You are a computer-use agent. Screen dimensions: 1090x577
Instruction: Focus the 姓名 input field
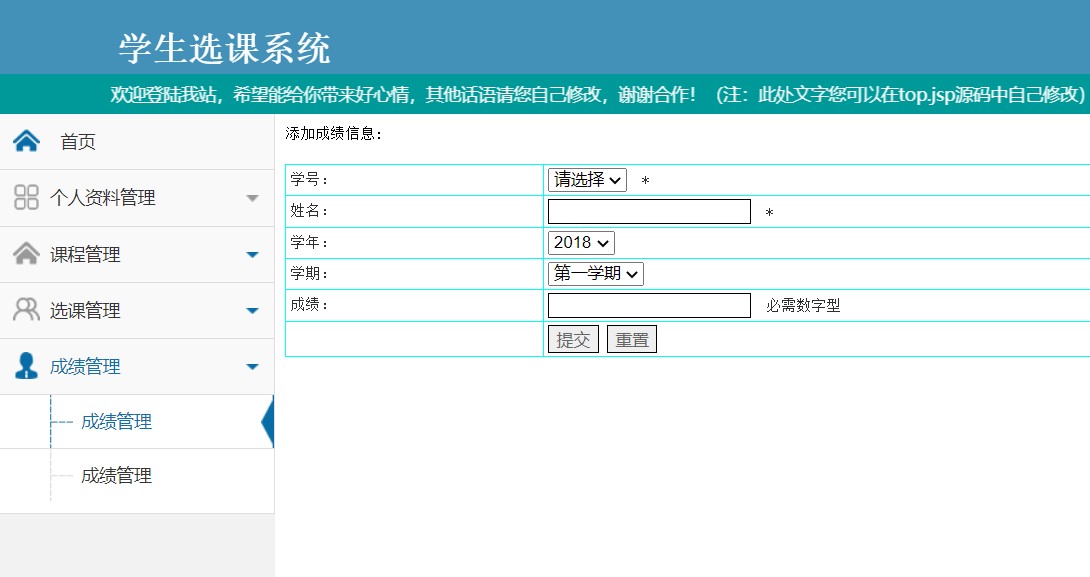[x=649, y=211]
